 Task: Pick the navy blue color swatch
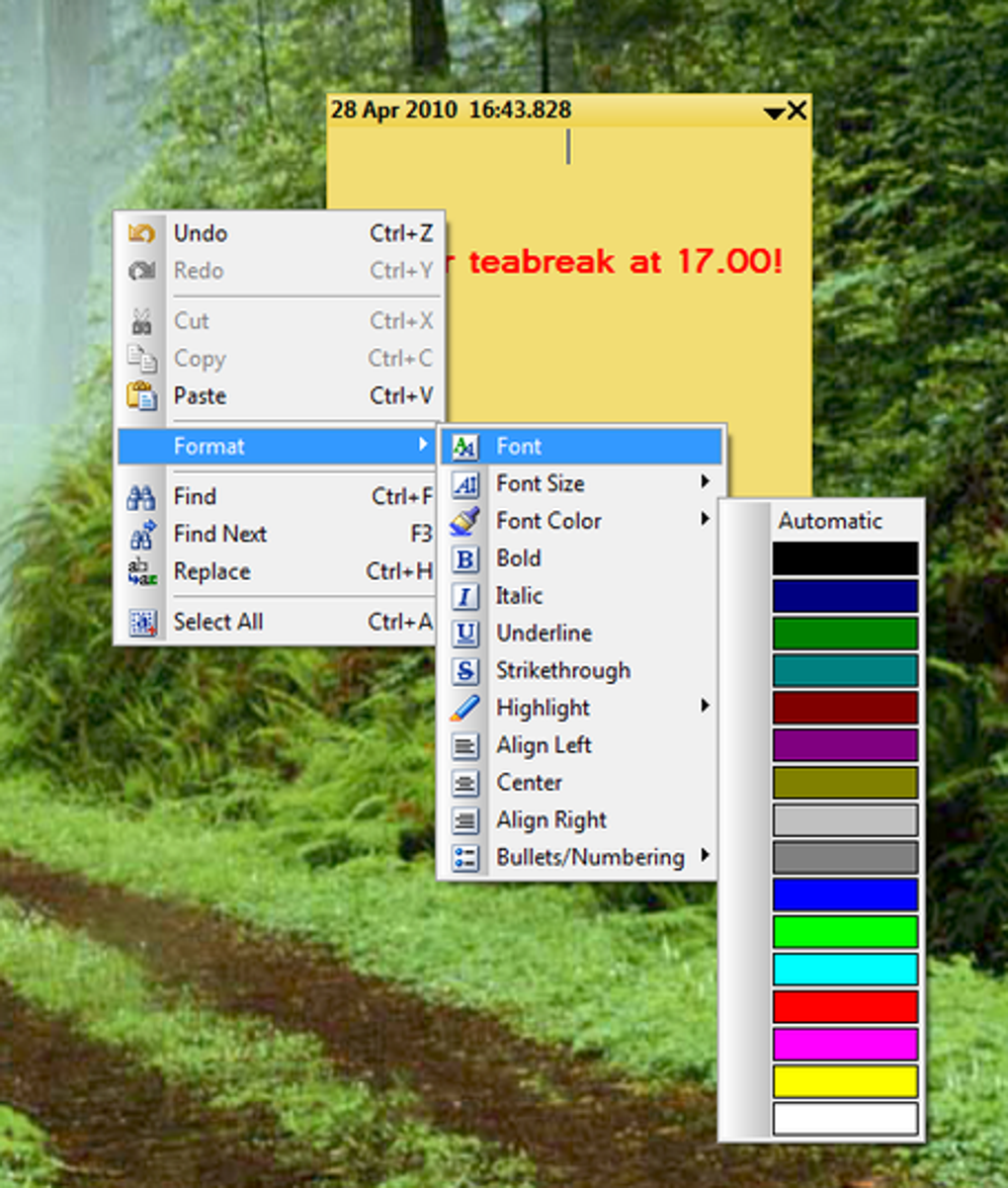[x=845, y=596]
